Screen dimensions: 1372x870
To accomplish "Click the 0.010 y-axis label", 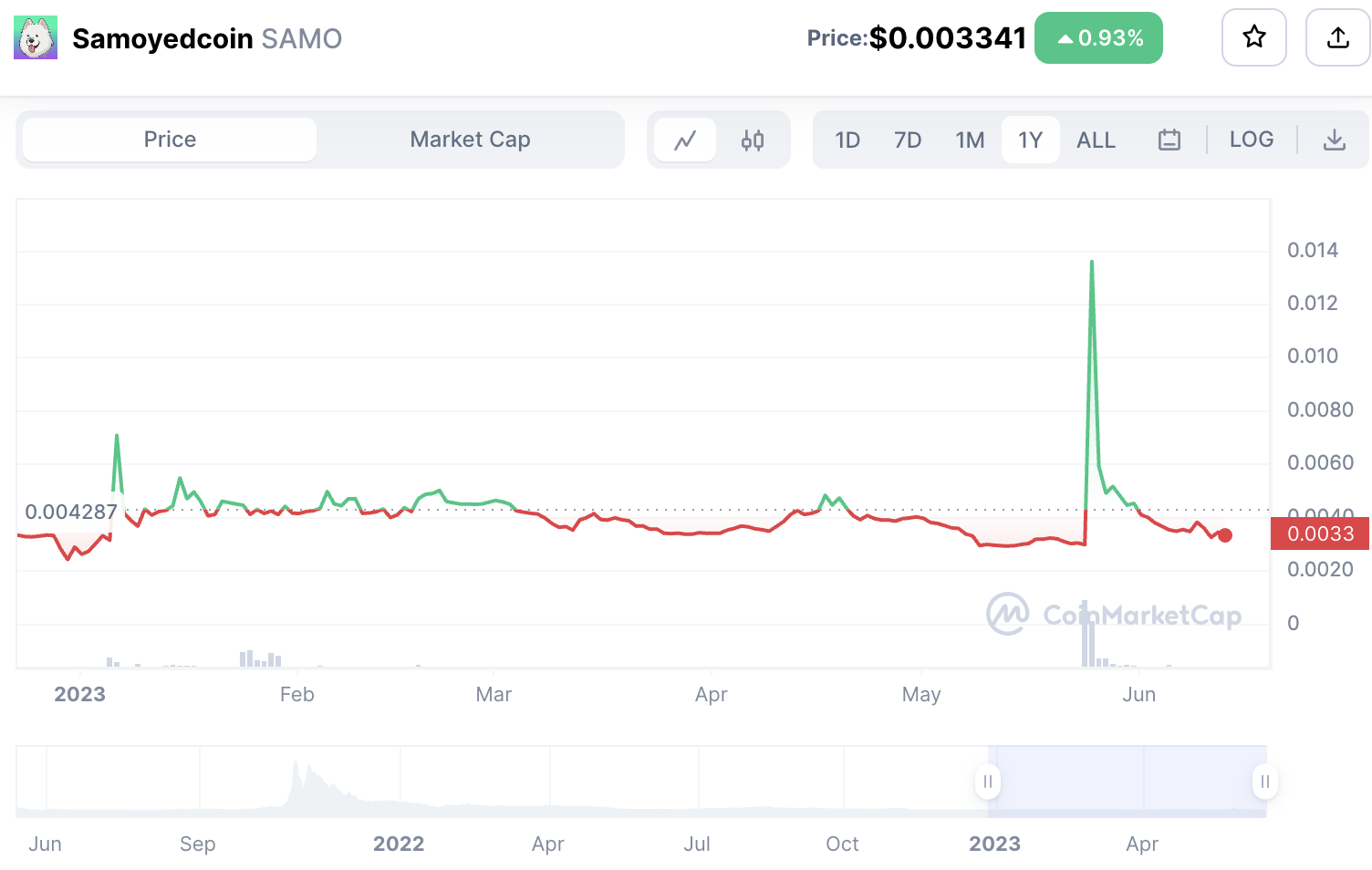I will tap(1313, 356).
